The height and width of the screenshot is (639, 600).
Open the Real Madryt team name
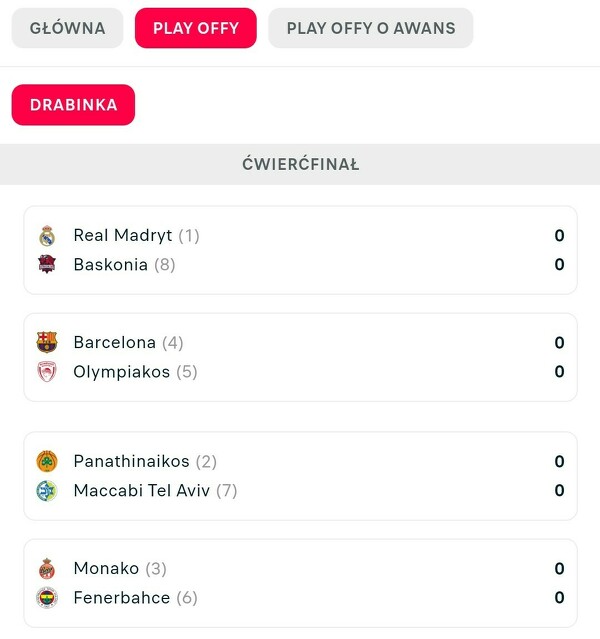(x=123, y=236)
